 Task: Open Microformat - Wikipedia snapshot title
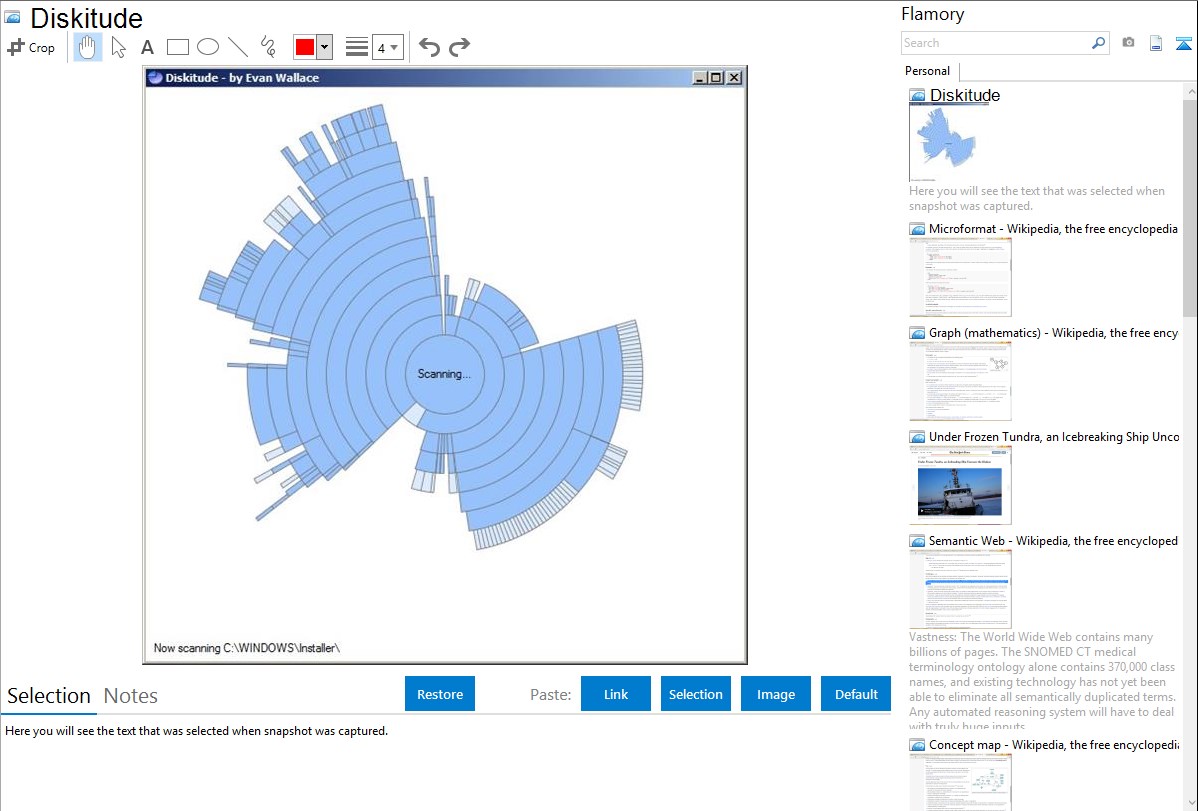pyautogui.click(x=1054, y=229)
